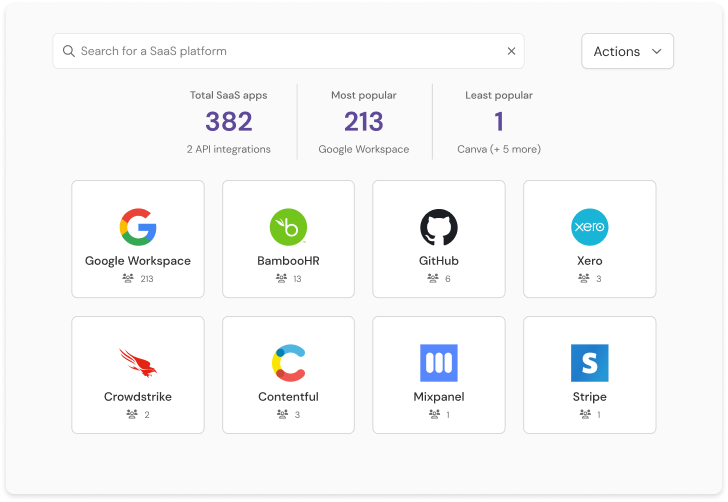Open the Contentful card title
The image size is (728, 502).
[x=288, y=397]
